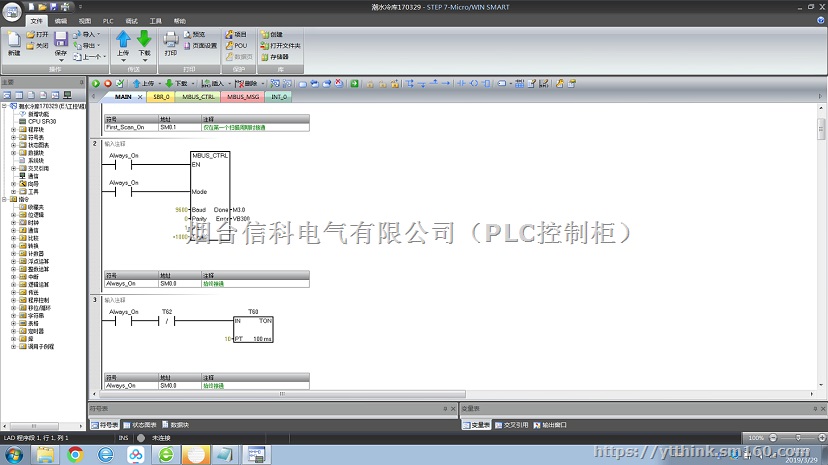Expand Timers (定时器) instruction folder
Image resolution: width=828 pixels, height=465 pixels.
(x=13, y=331)
